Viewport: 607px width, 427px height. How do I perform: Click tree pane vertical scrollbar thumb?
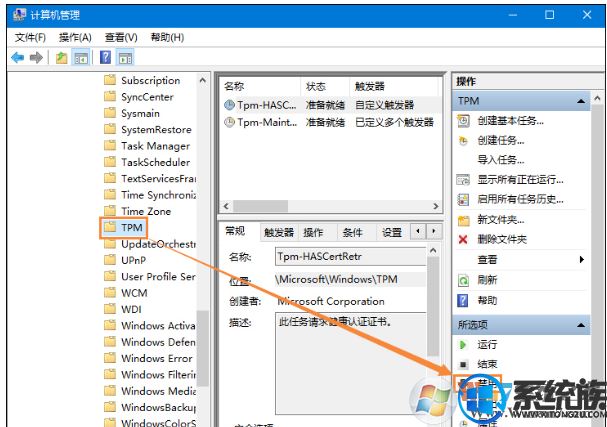pyautogui.click(x=202, y=348)
